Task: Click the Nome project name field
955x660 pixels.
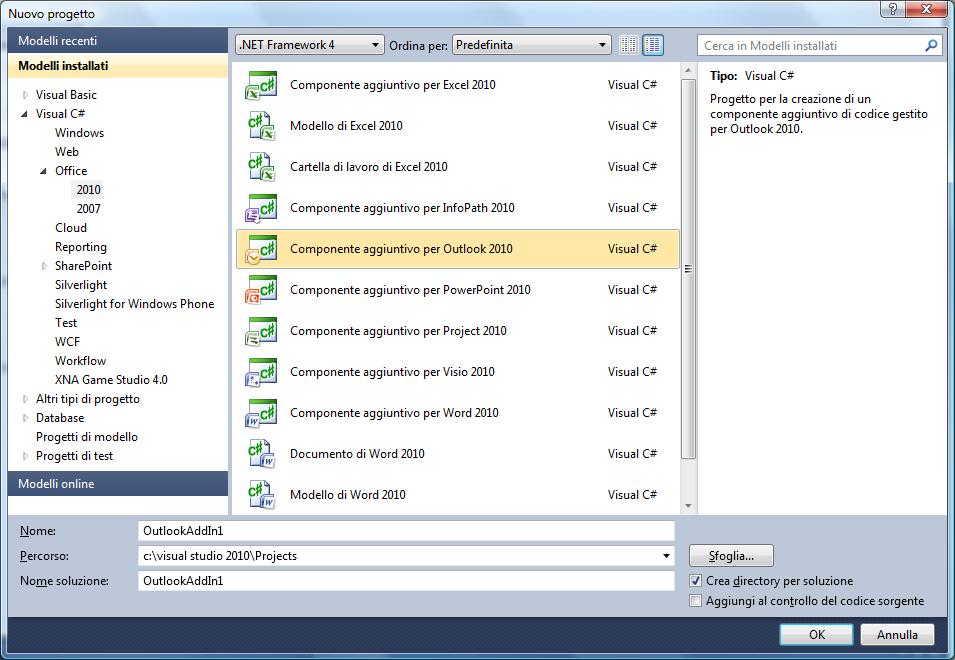Action: click(406, 531)
